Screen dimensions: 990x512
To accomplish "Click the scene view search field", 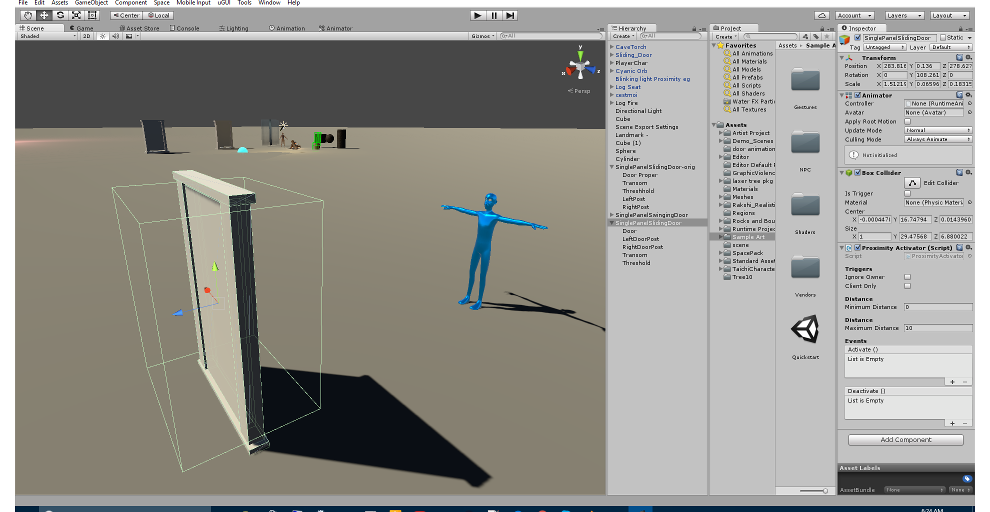I will pos(551,36).
